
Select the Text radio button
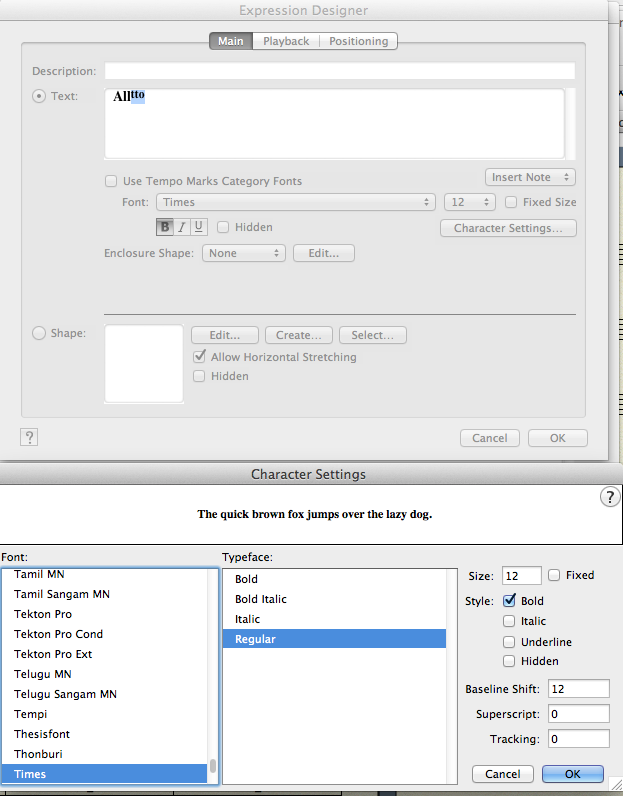(40, 96)
